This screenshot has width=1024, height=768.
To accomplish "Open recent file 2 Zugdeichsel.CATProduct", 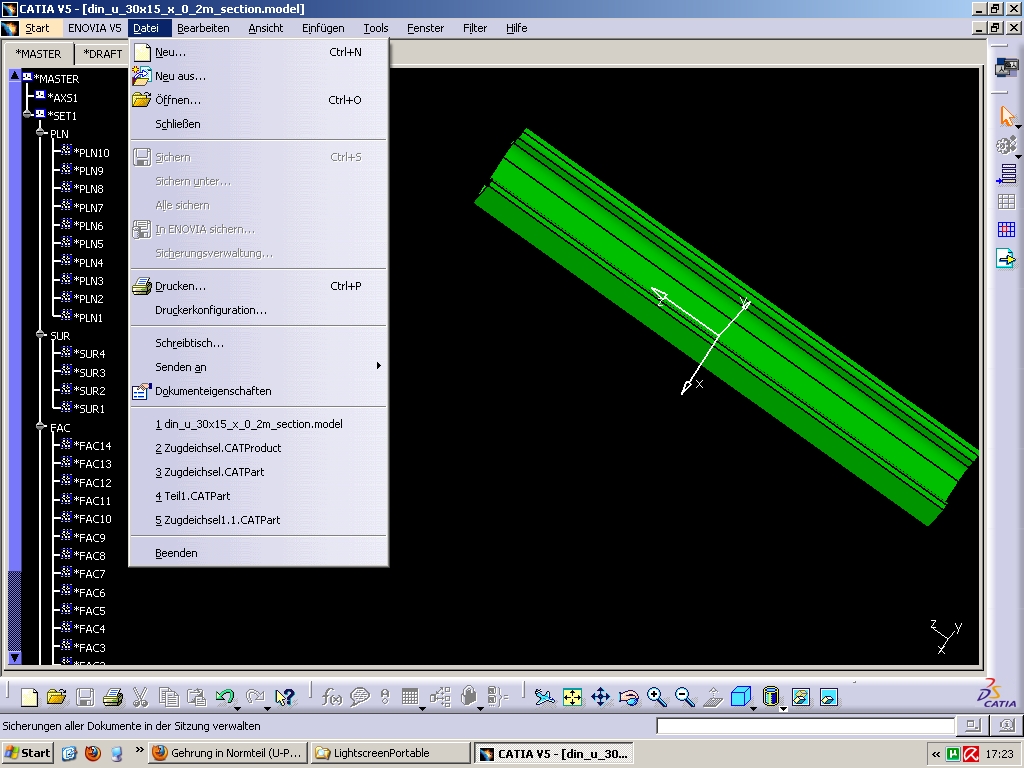I will pyautogui.click(x=259, y=448).
